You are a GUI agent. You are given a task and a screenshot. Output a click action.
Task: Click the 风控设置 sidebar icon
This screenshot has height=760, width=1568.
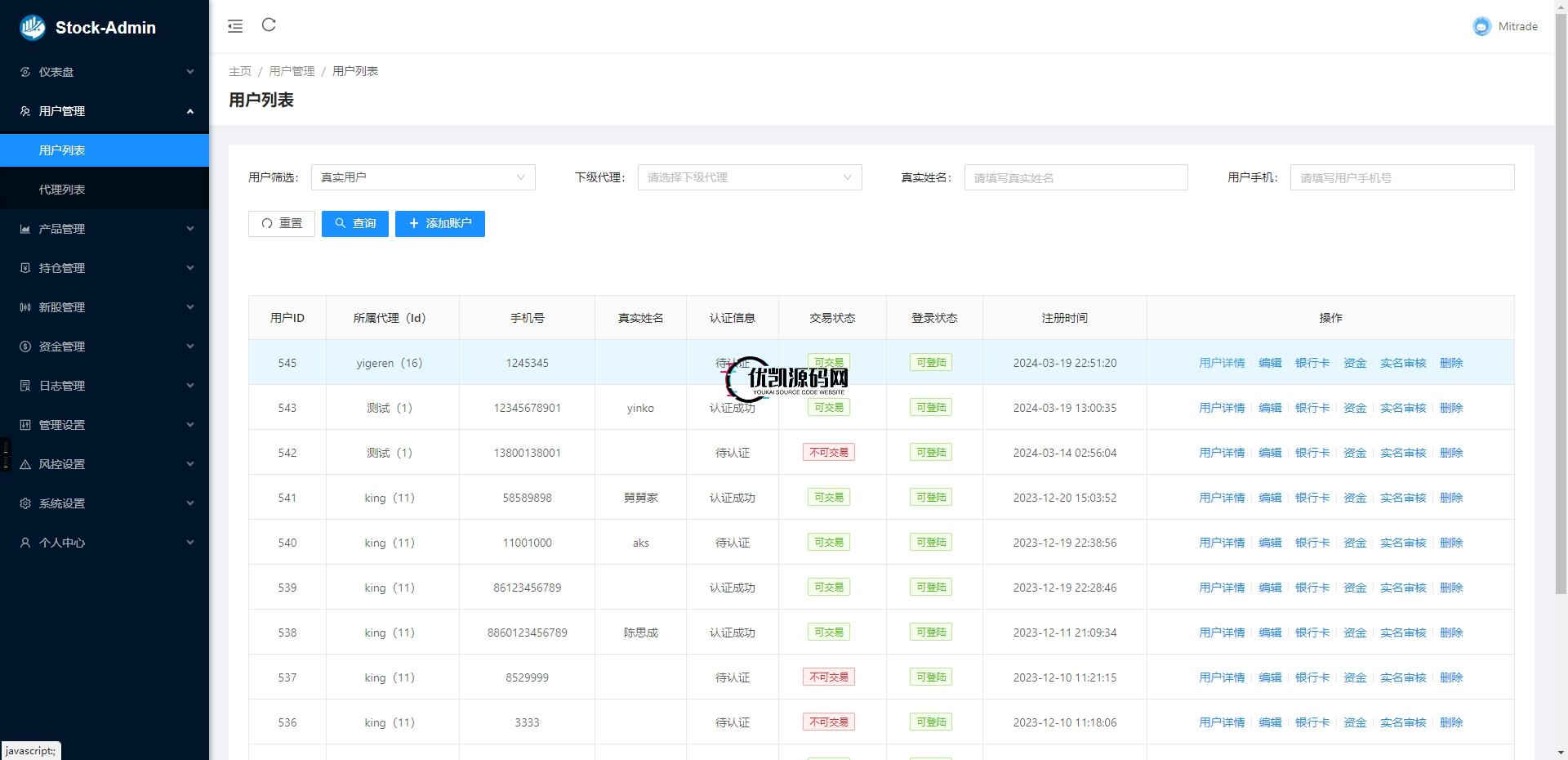point(24,463)
